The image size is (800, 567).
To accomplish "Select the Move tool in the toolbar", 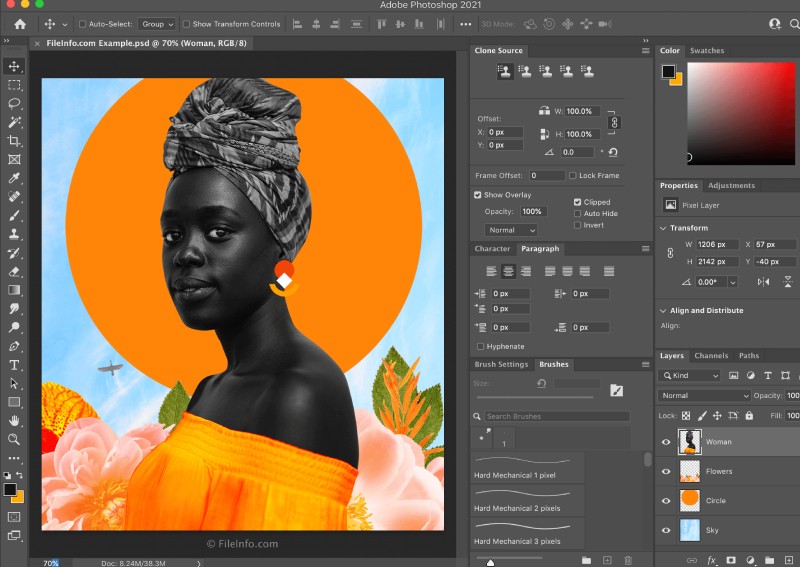I will (x=14, y=66).
